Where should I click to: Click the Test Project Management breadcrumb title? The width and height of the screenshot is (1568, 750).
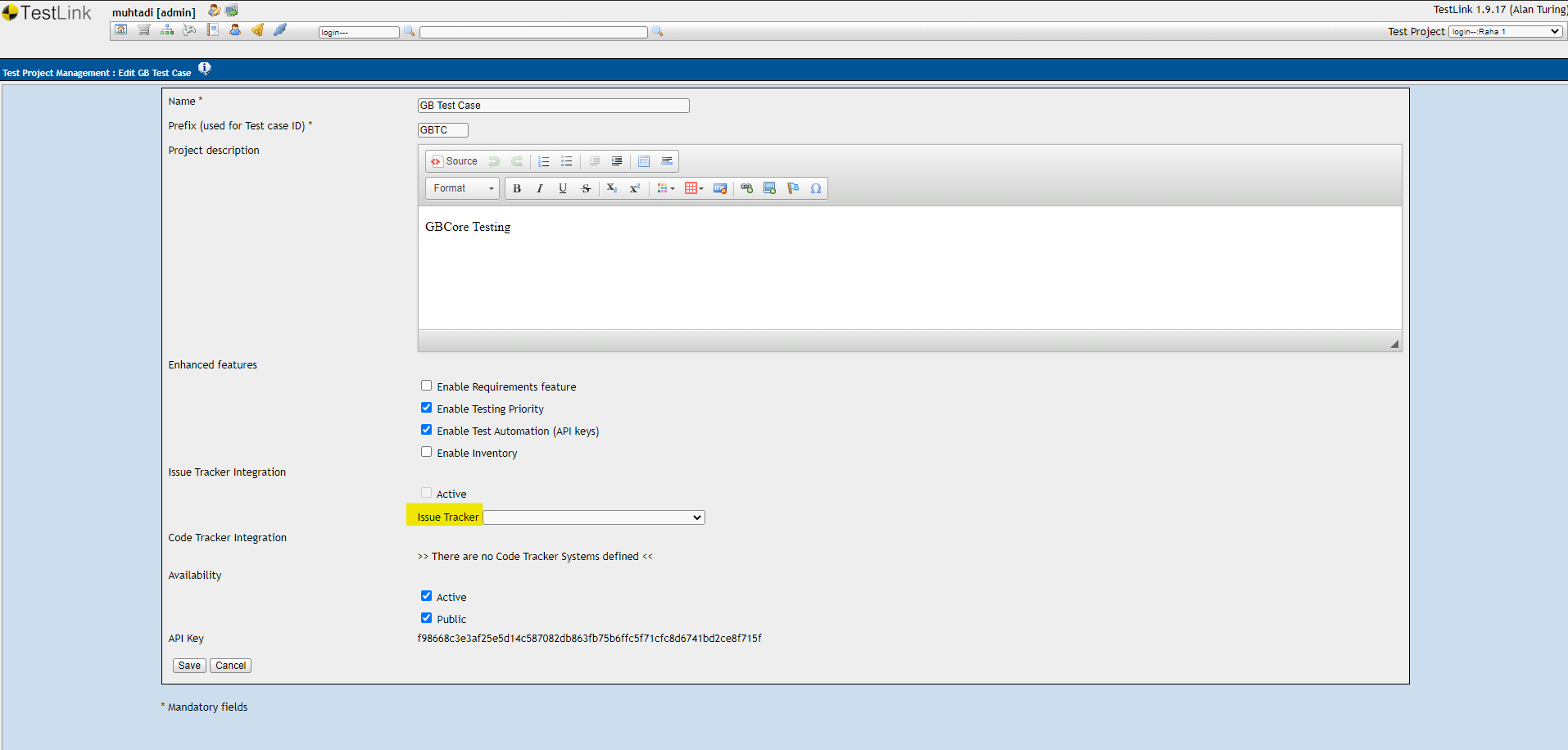pos(97,72)
